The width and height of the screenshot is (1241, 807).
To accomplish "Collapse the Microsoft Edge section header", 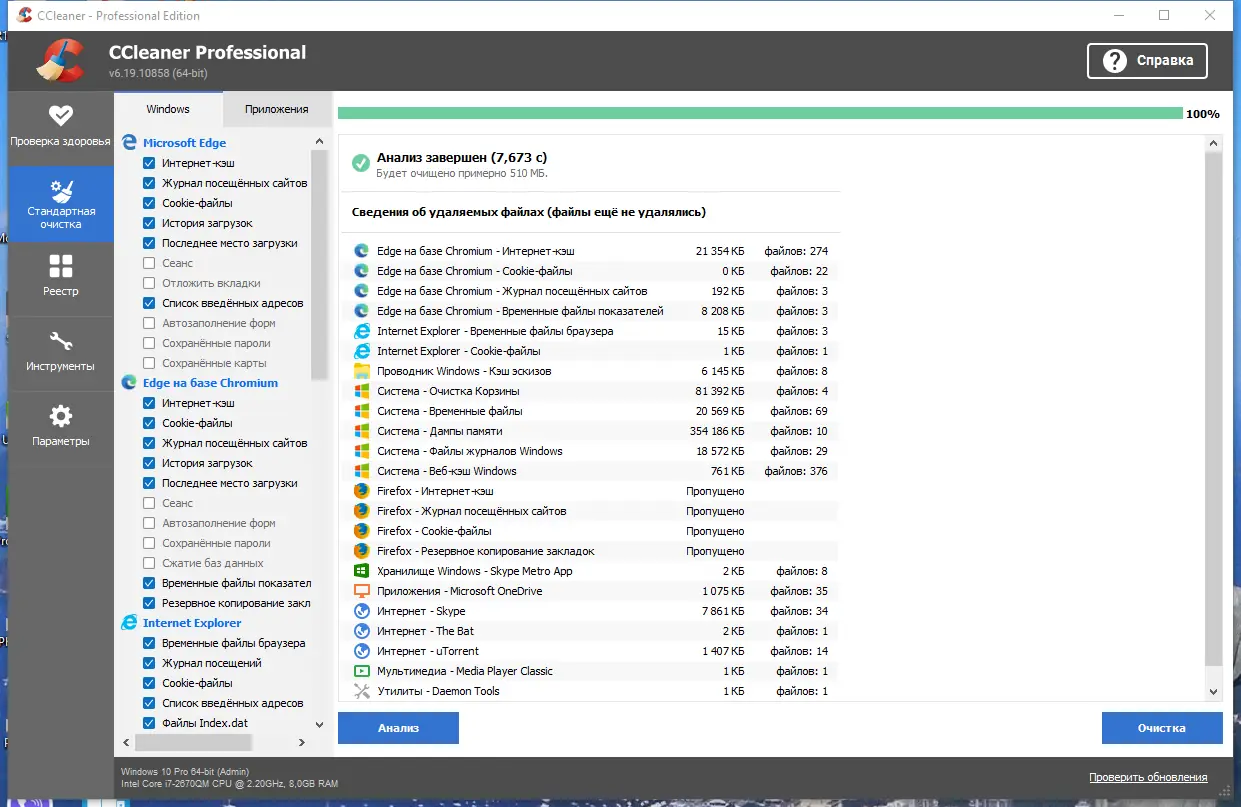I will pos(184,143).
